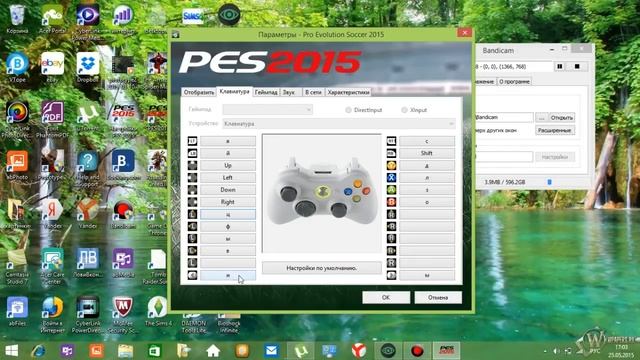Open Internet Explorer from the taskbar
The height and width of the screenshot is (360, 640).
click(39, 351)
